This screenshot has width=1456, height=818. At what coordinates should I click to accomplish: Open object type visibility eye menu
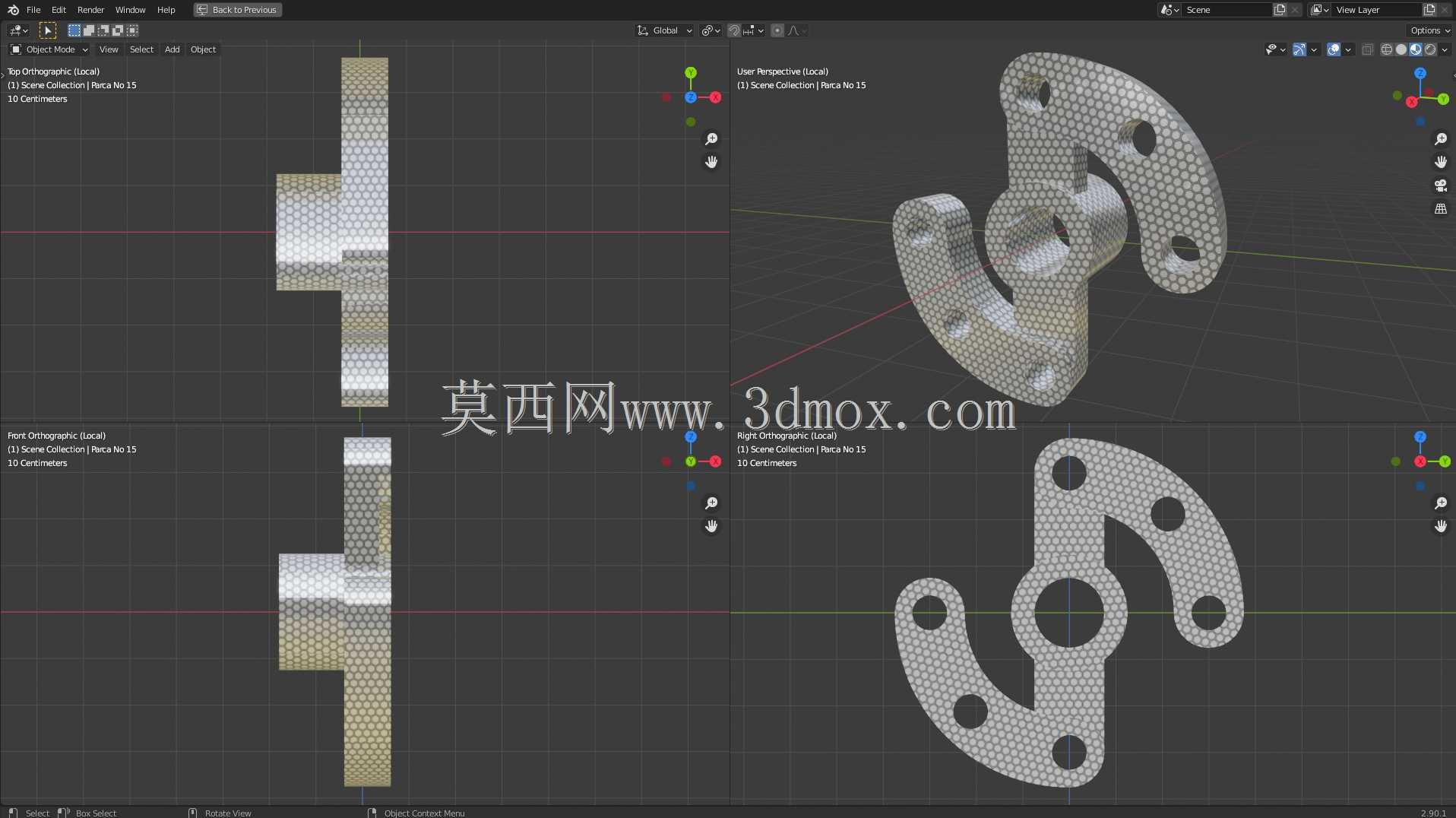(1275, 49)
